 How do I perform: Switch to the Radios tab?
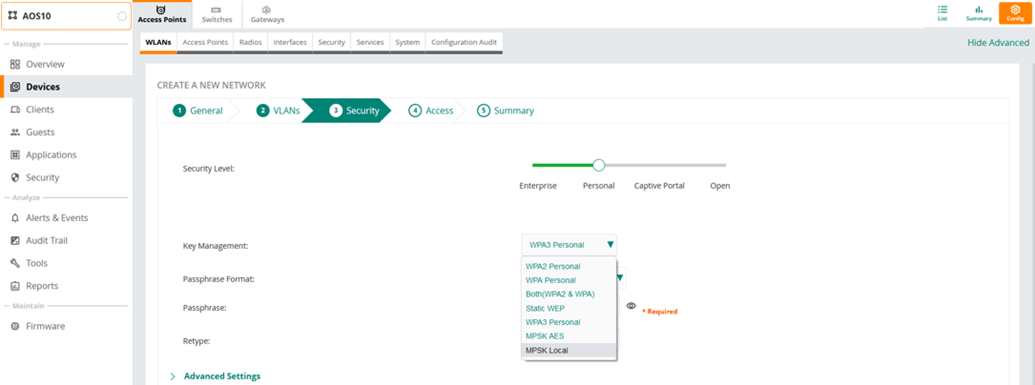[x=251, y=42]
